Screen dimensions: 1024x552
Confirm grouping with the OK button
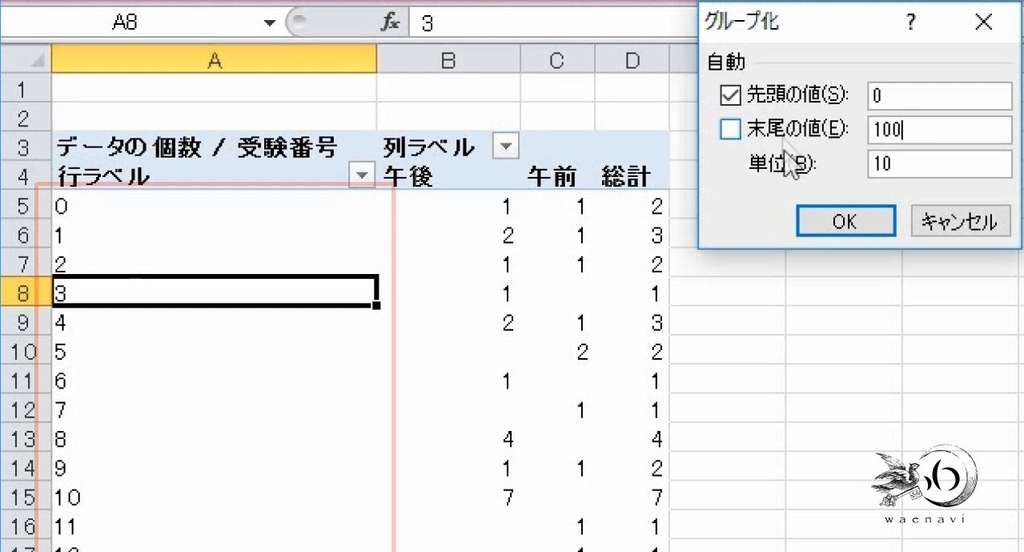click(846, 221)
